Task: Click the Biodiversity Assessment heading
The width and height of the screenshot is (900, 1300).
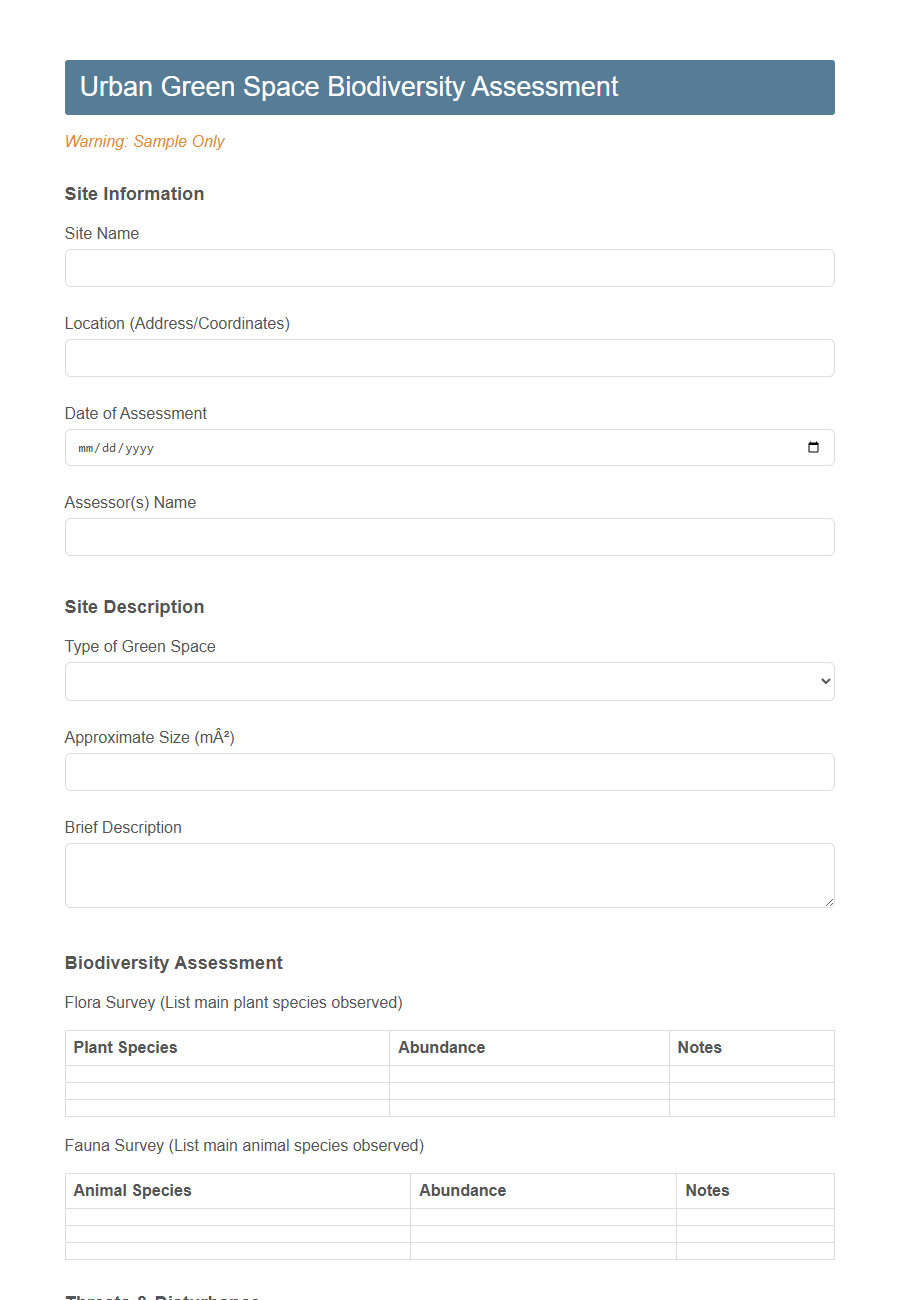Action: (x=173, y=962)
